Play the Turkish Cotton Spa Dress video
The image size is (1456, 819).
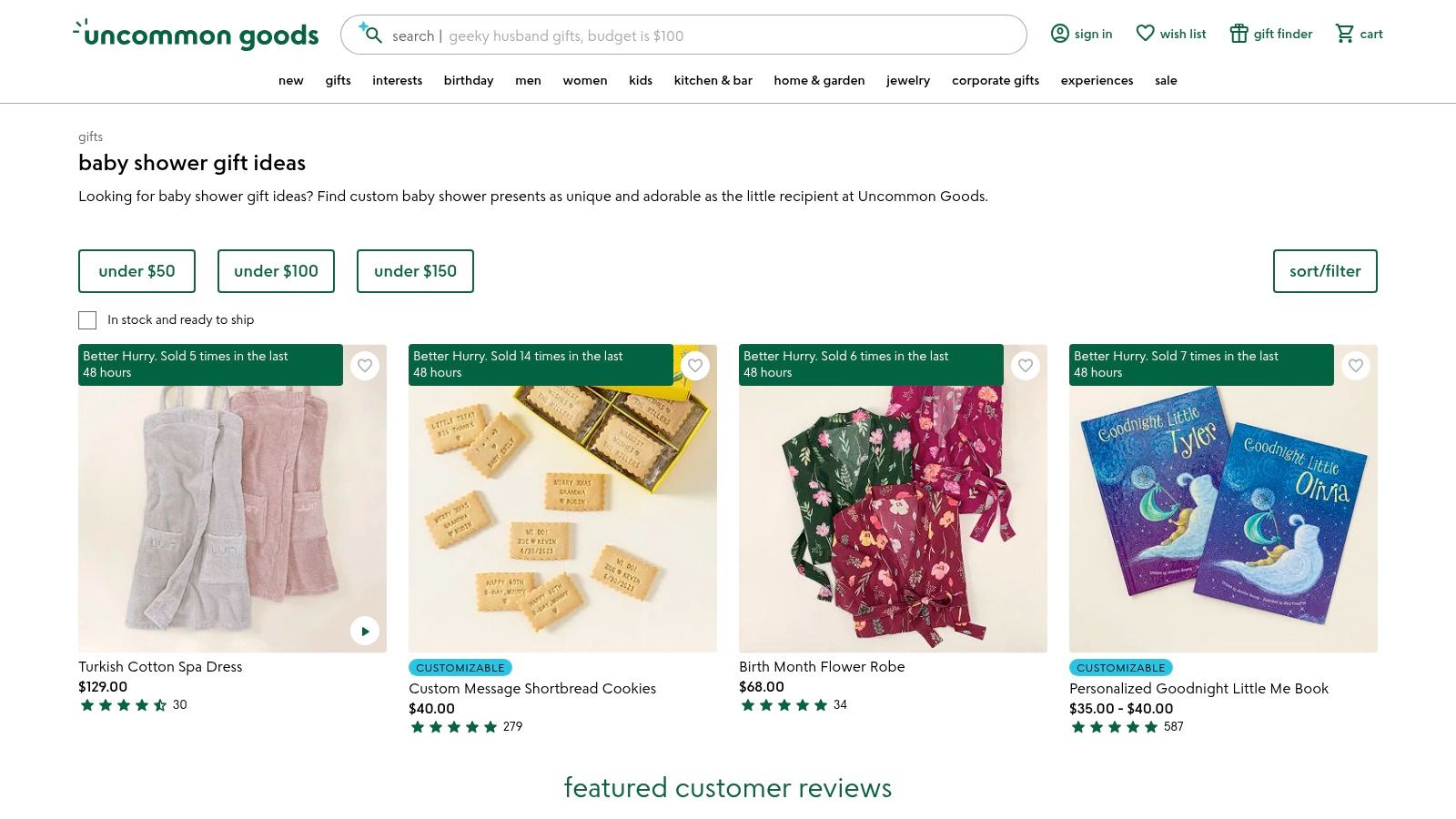pyautogui.click(x=365, y=631)
